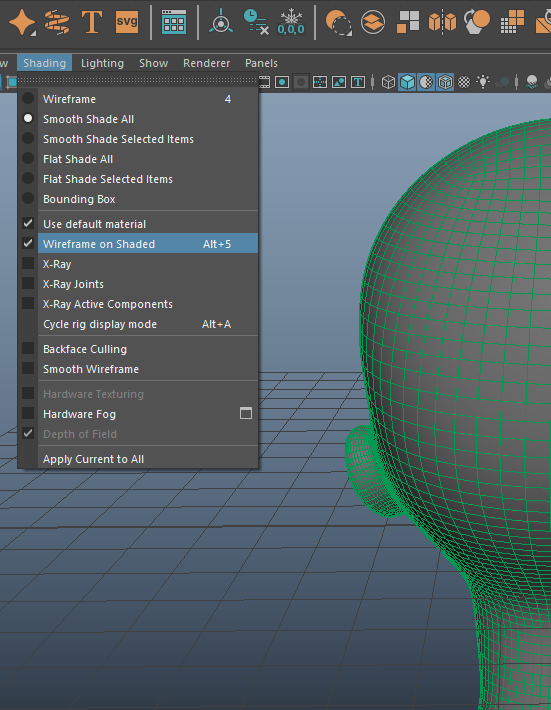Select Bounding Box display mode

tap(138, 198)
